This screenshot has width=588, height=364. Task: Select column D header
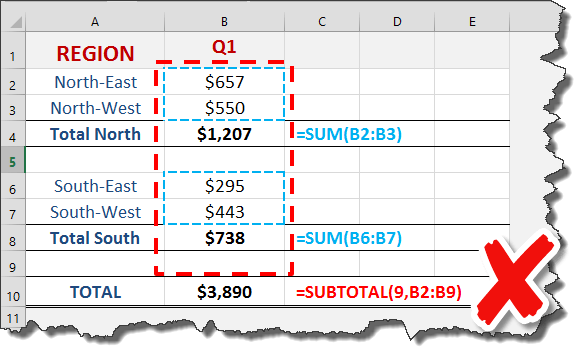pos(397,21)
